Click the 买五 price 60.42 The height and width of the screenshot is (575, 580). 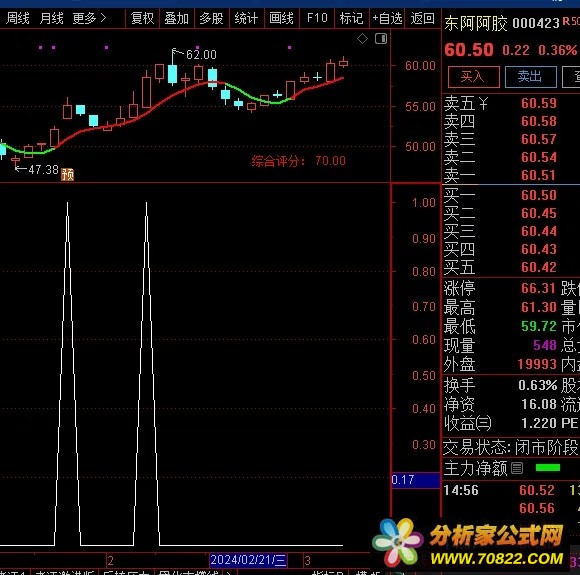point(539,267)
